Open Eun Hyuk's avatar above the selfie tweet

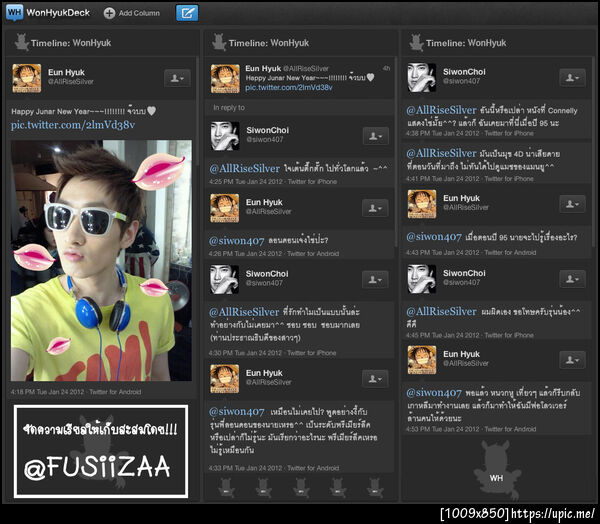click(26, 78)
